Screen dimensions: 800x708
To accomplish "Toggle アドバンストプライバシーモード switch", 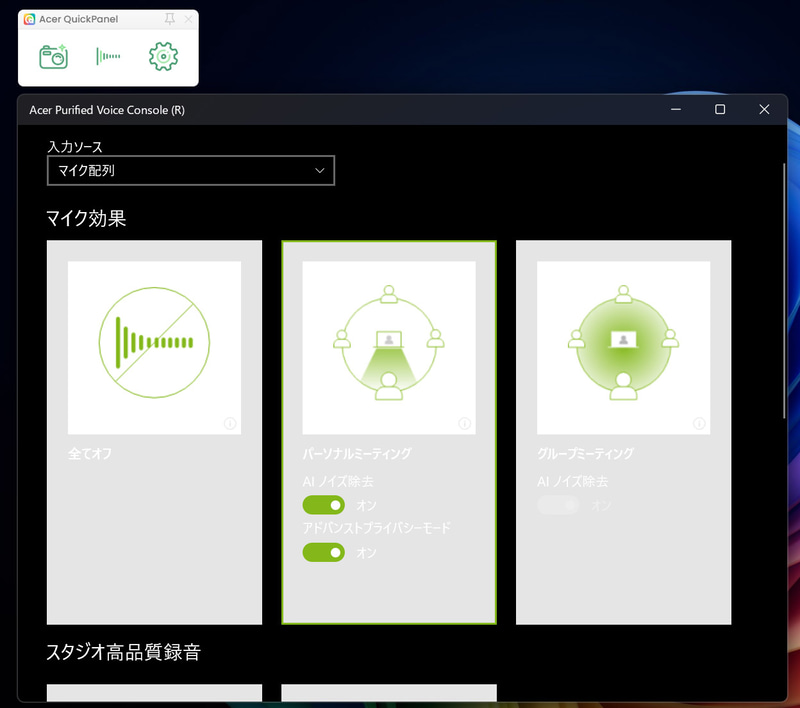I will [x=323, y=552].
